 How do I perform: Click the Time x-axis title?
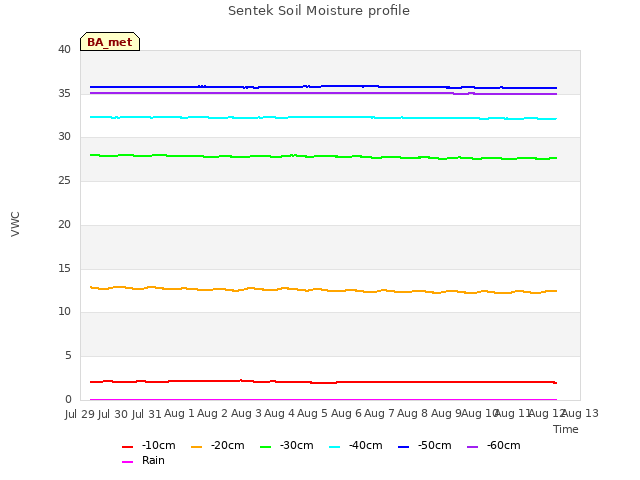coord(566,429)
